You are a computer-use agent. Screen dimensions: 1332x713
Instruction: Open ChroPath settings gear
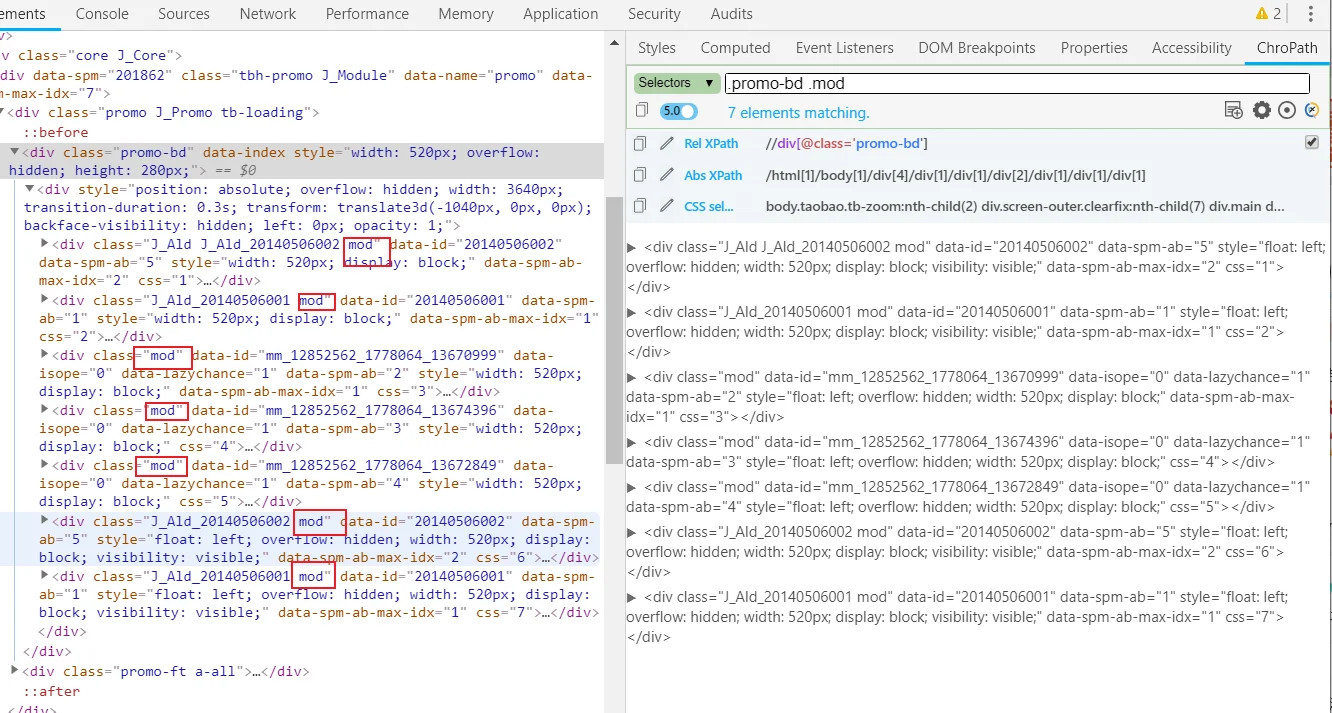(1262, 111)
